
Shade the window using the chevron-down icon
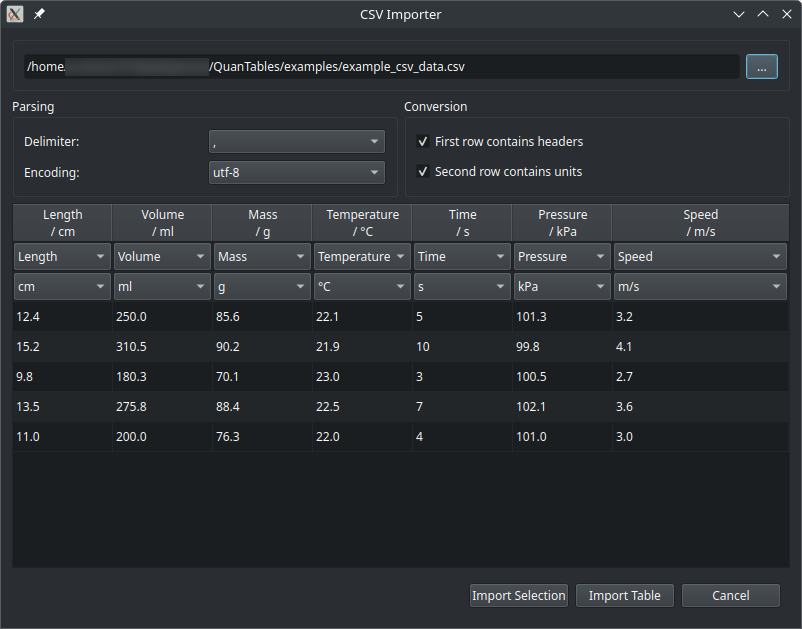click(739, 14)
